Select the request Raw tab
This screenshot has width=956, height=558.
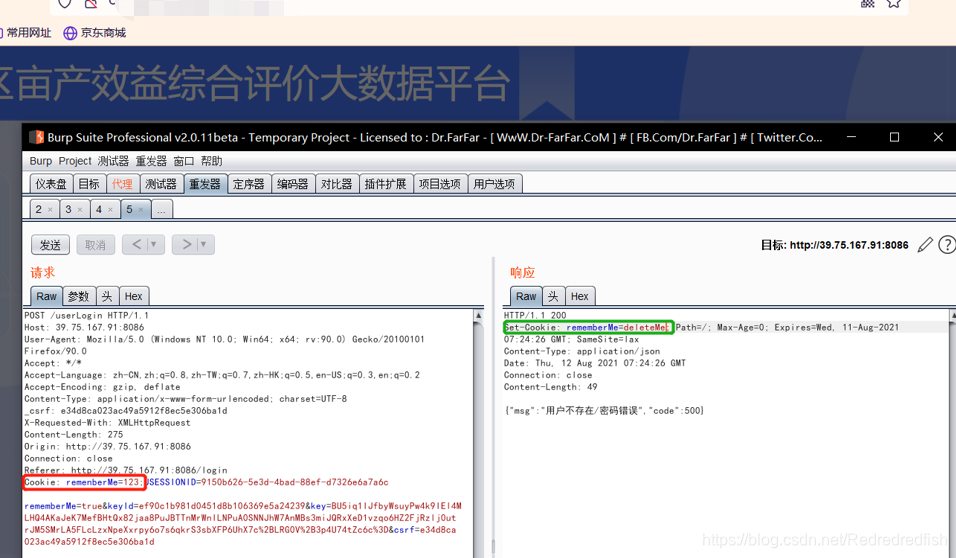pyautogui.click(x=46, y=296)
